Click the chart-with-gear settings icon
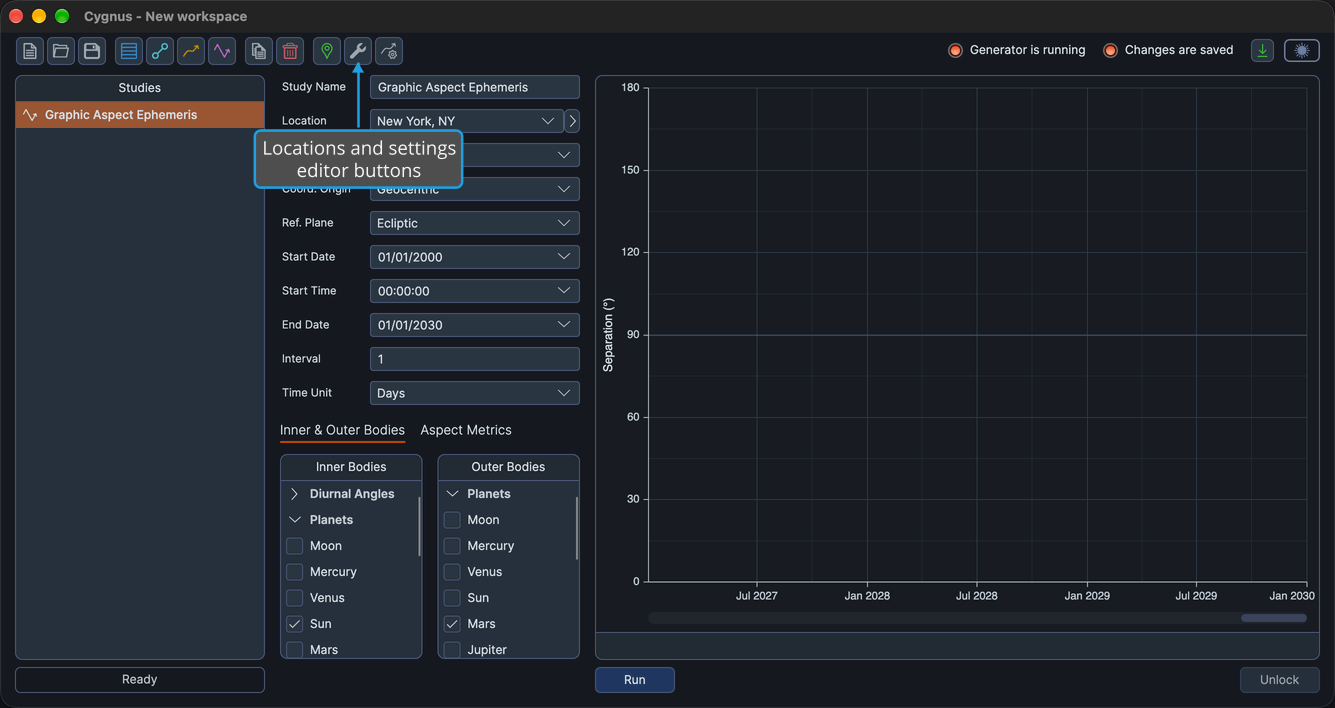Image resolution: width=1335 pixels, height=708 pixels. click(x=389, y=51)
